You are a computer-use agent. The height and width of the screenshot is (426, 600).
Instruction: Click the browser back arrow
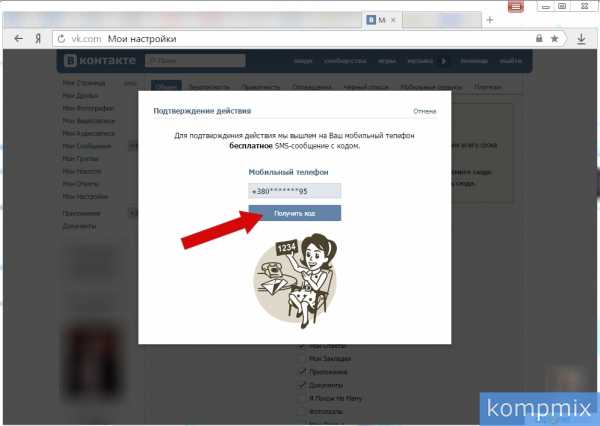point(18,38)
